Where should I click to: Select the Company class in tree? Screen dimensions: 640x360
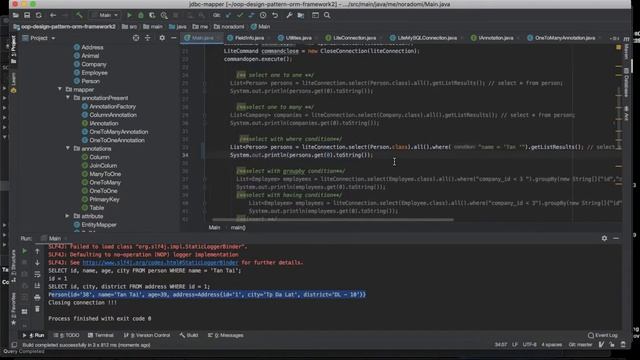90,64
